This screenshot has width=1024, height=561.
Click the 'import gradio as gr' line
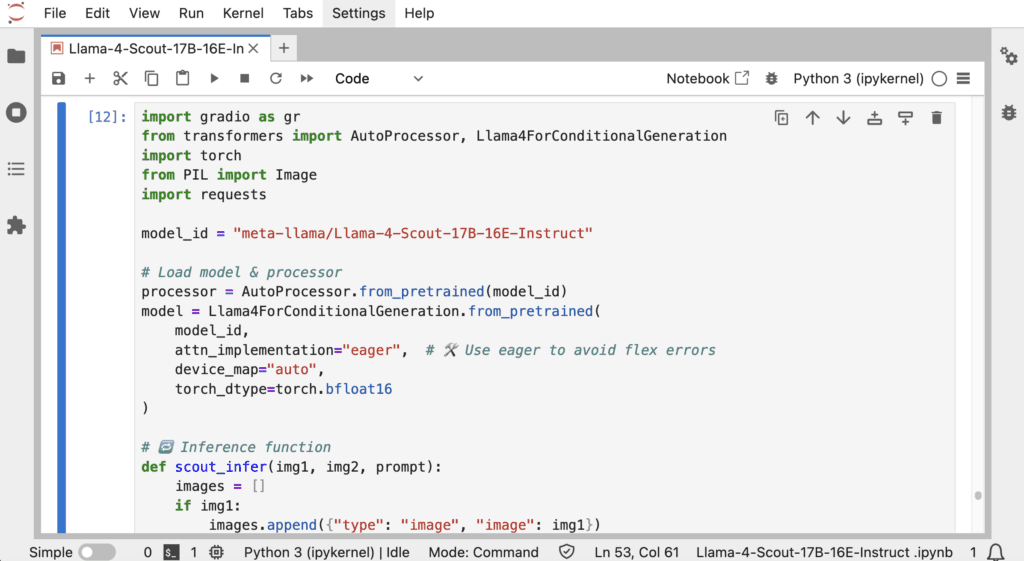point(221,117)
